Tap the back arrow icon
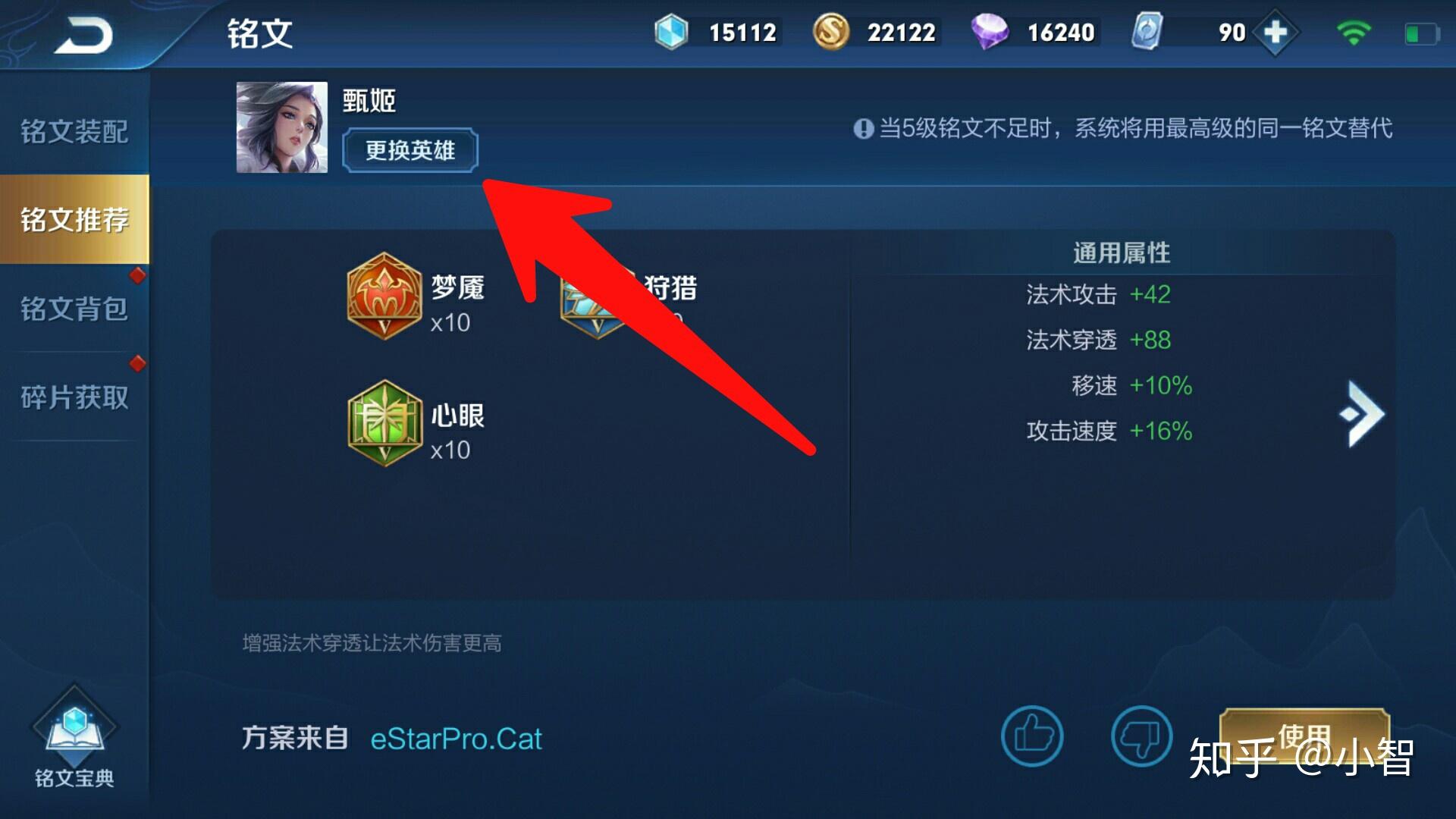The width and height of the screenshot is (1456, 819). pos(83,34)
